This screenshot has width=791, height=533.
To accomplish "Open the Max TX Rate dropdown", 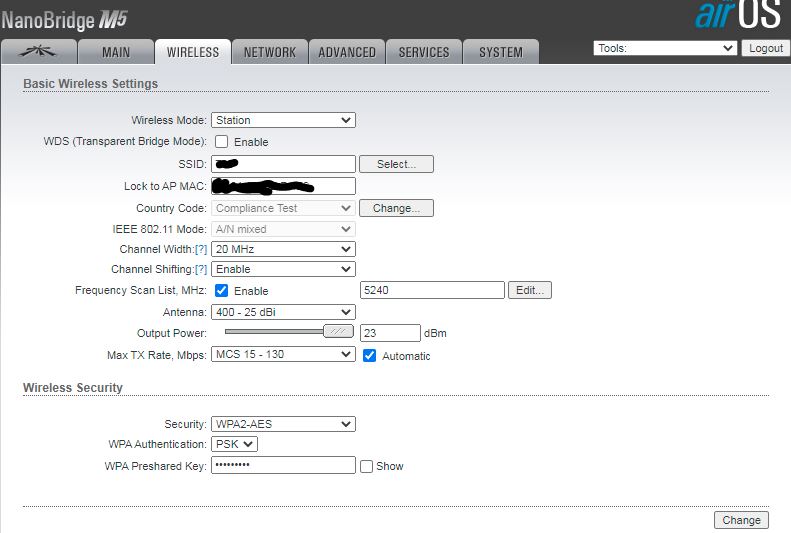I will [283, 355].
